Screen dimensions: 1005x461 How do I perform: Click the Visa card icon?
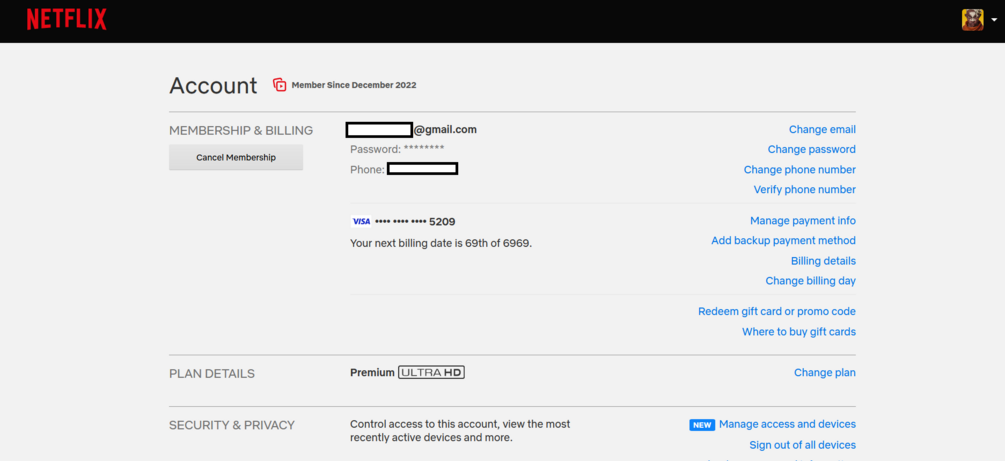(361, 221)
